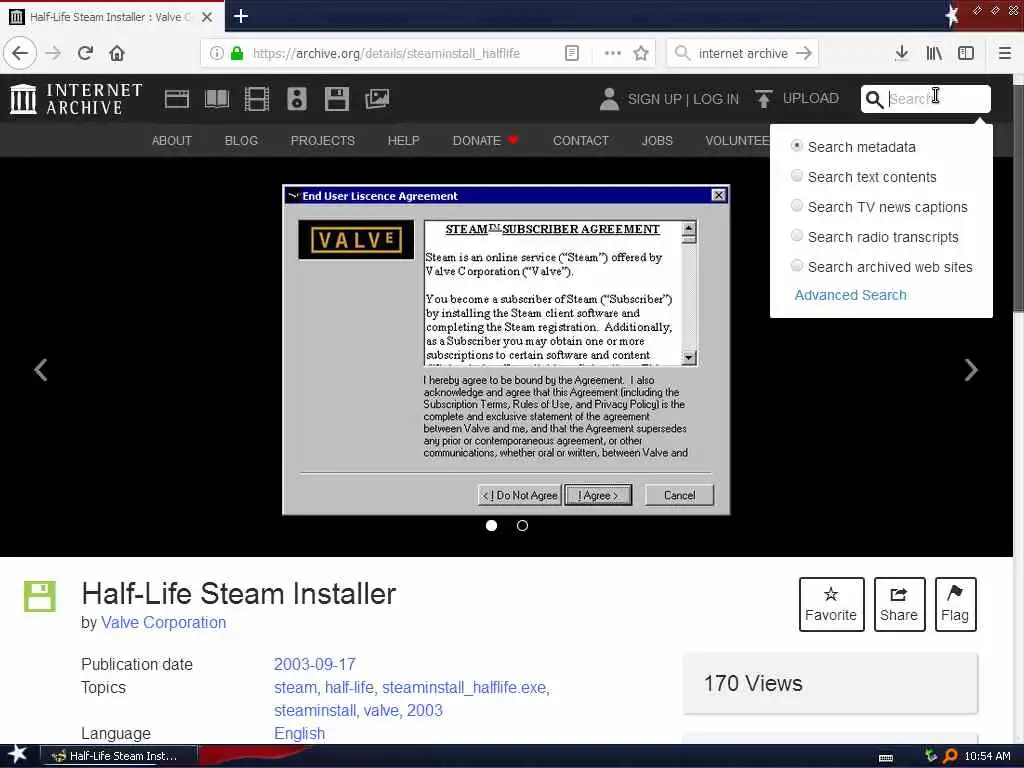Open the JOBS menu item
The height and width of the screenshot is (768, 1024).
pos(657,140)
